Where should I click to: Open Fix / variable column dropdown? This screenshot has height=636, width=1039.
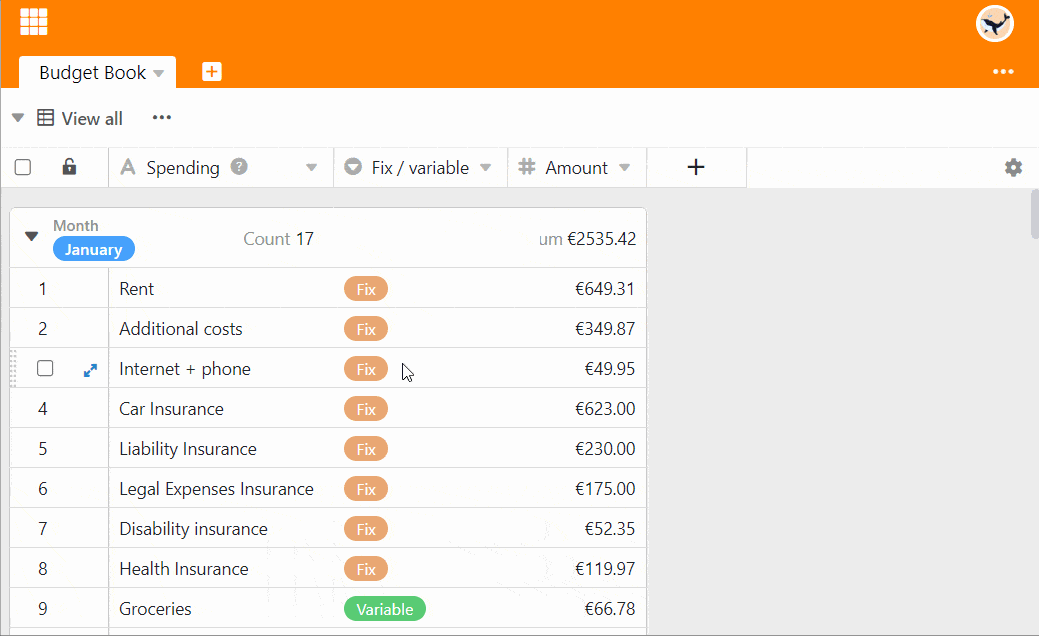486,168
